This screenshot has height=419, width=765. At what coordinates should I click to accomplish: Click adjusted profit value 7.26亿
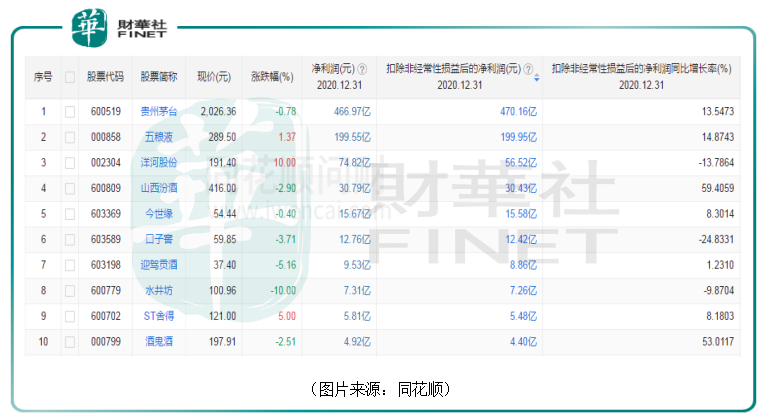click(x=523, y=291)
